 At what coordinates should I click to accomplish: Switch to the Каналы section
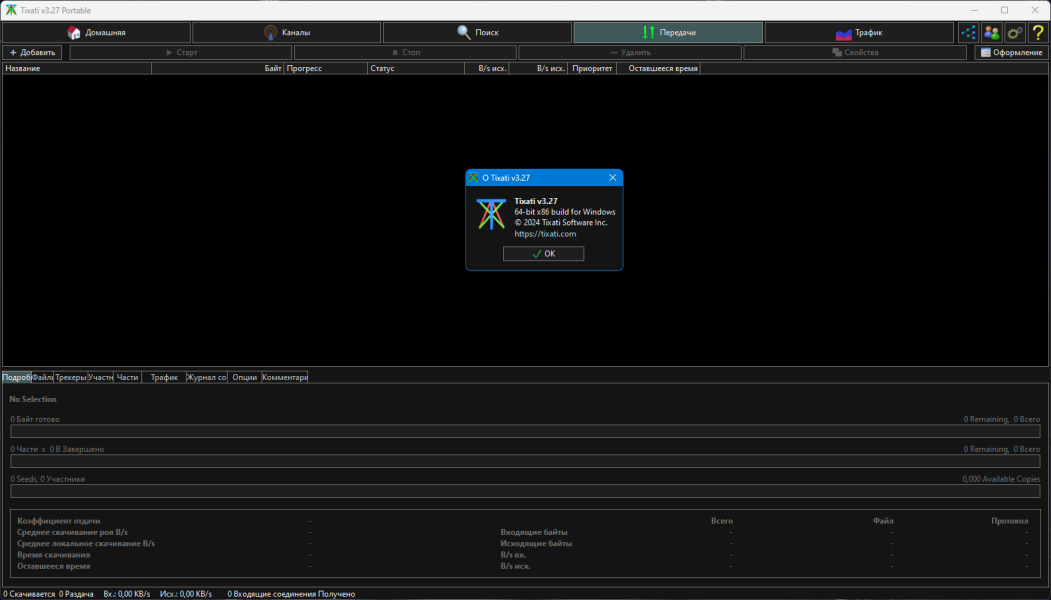(x=287, y=32)
